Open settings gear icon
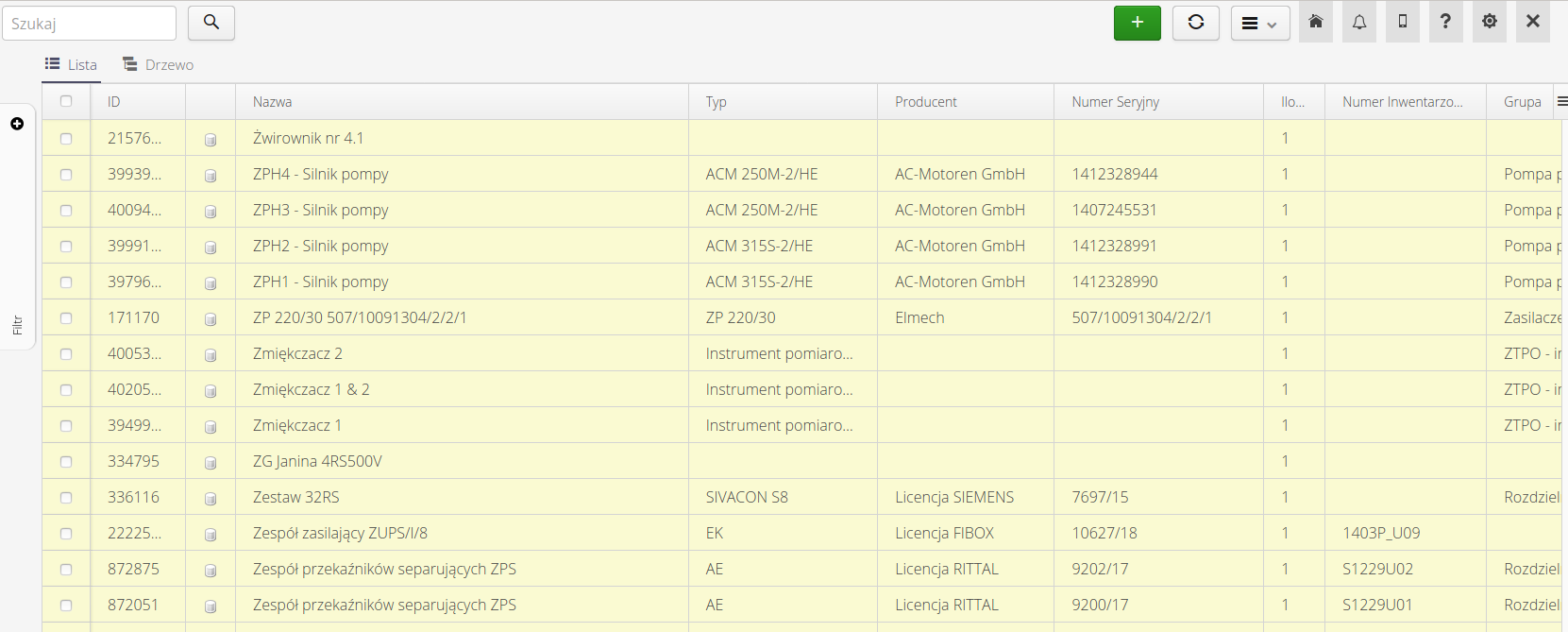Image resolution: width=1568 pixels, height=632 pixels. (x=1489, y=23)
